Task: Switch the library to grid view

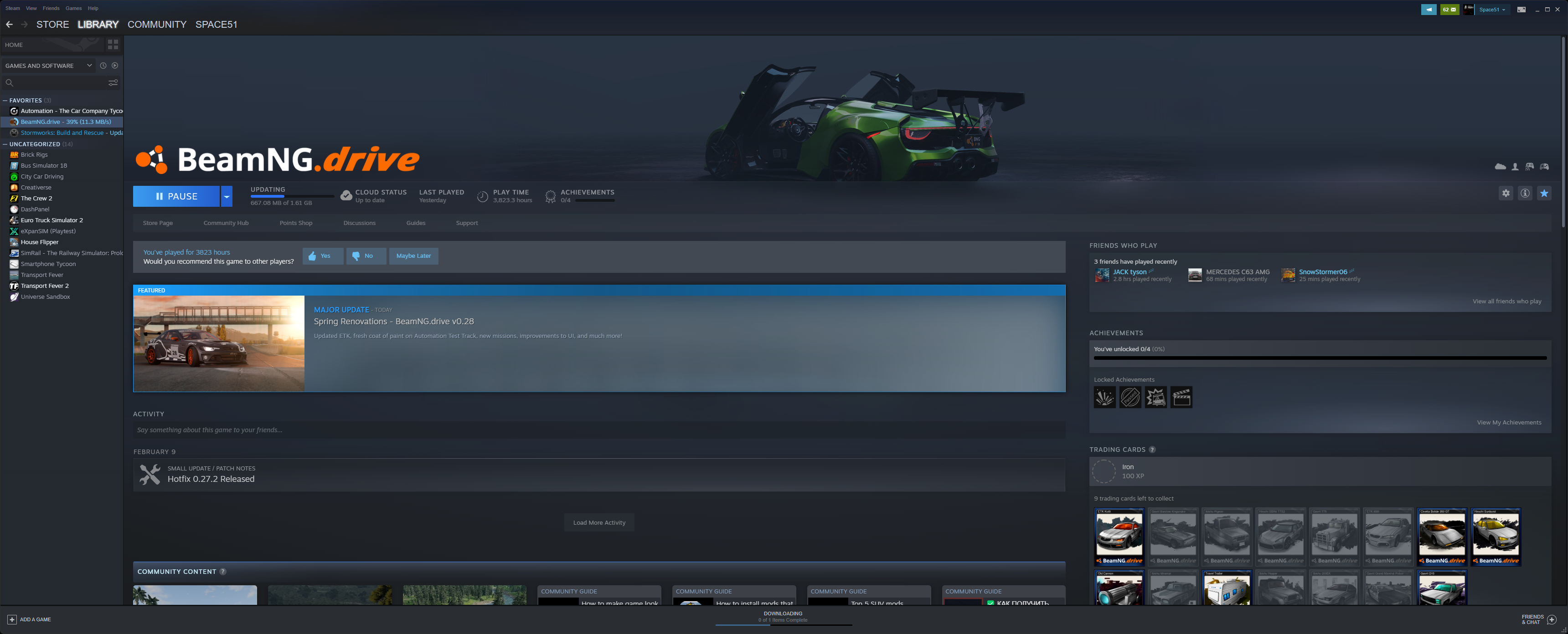Action: point(113,45)
